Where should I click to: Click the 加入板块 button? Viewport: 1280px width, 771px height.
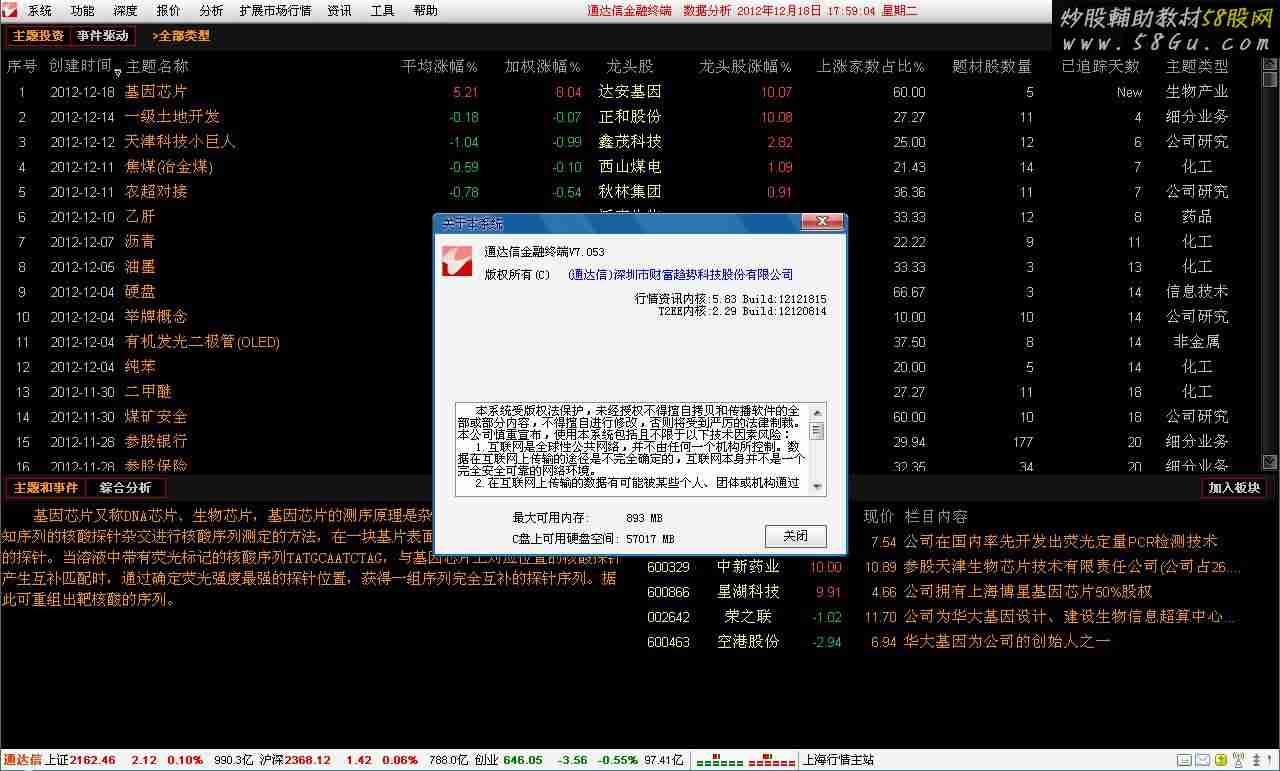(x=1234, y=488)
